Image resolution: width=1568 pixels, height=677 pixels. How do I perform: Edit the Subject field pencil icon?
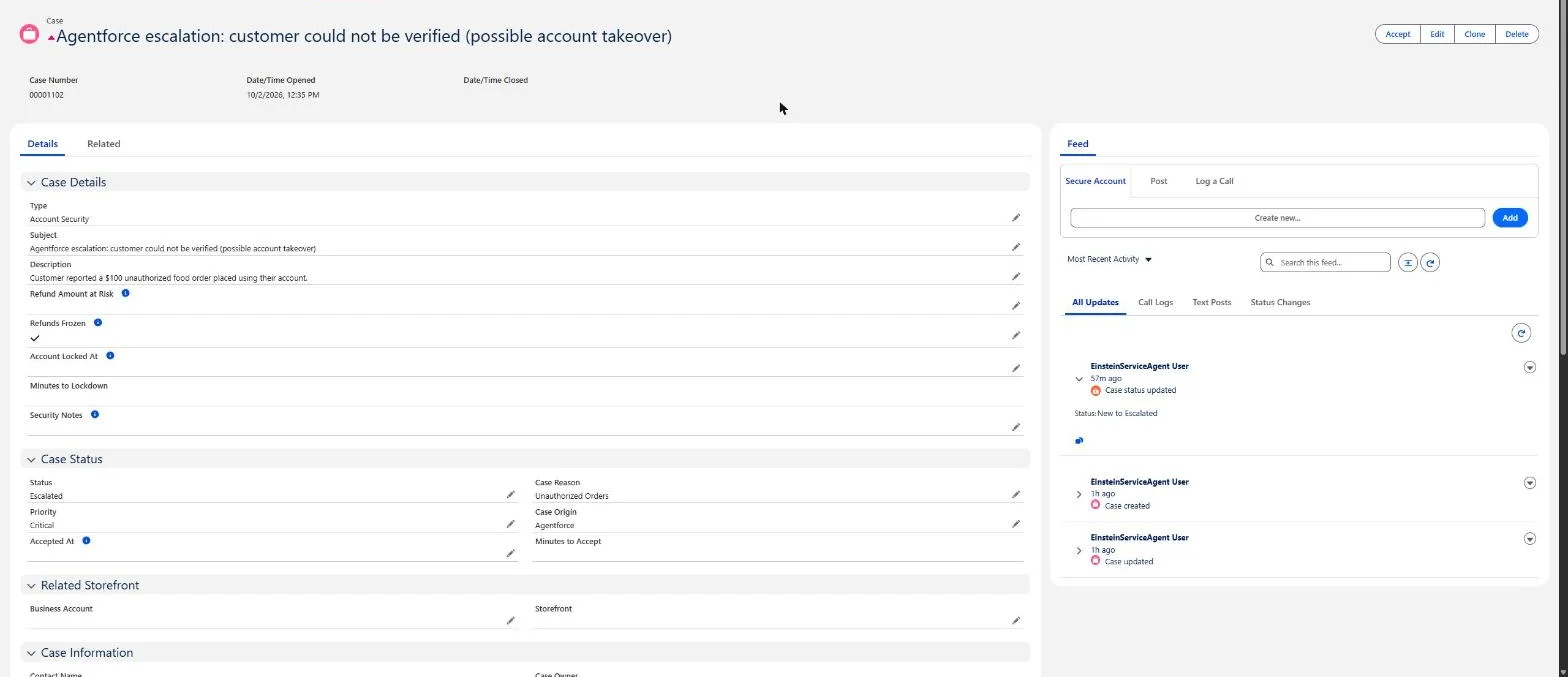(1016, 246)
